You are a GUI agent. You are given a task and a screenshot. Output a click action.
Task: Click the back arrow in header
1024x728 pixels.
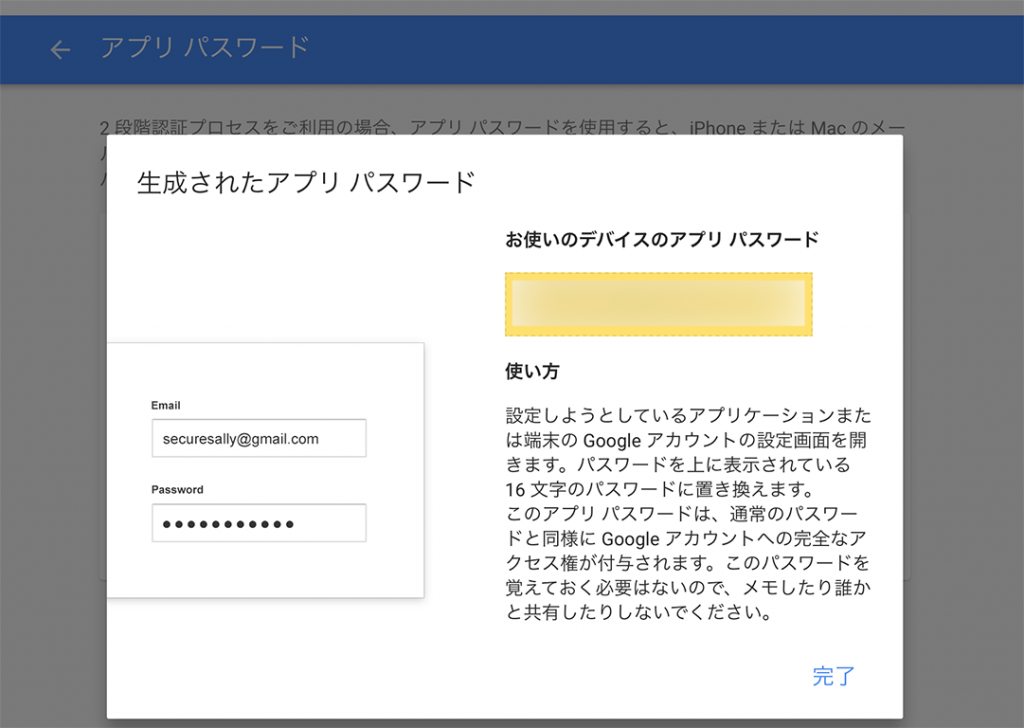61,49
